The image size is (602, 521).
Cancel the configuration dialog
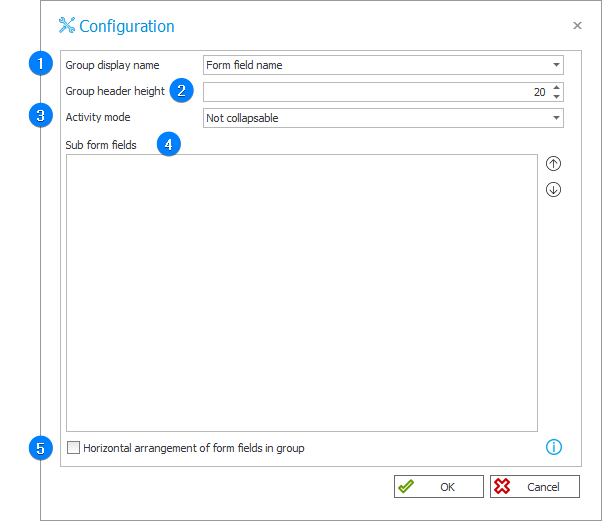[534, 487]
